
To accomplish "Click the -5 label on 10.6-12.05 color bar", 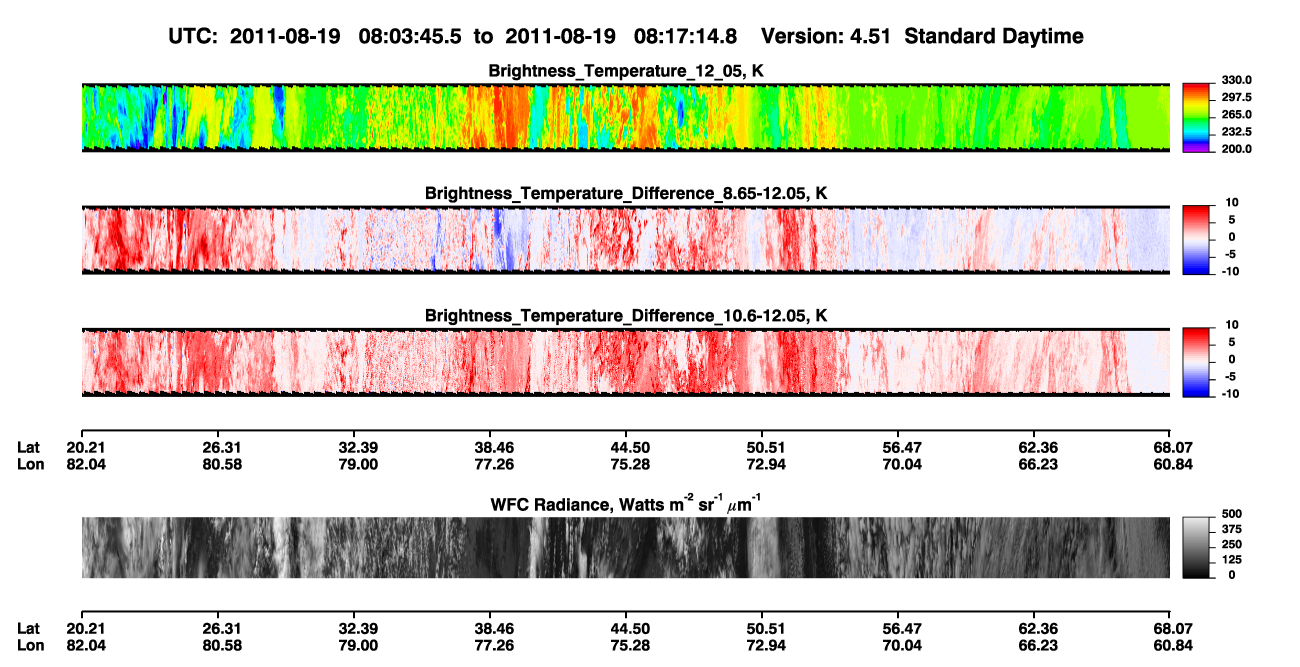I will point(1232,376).
